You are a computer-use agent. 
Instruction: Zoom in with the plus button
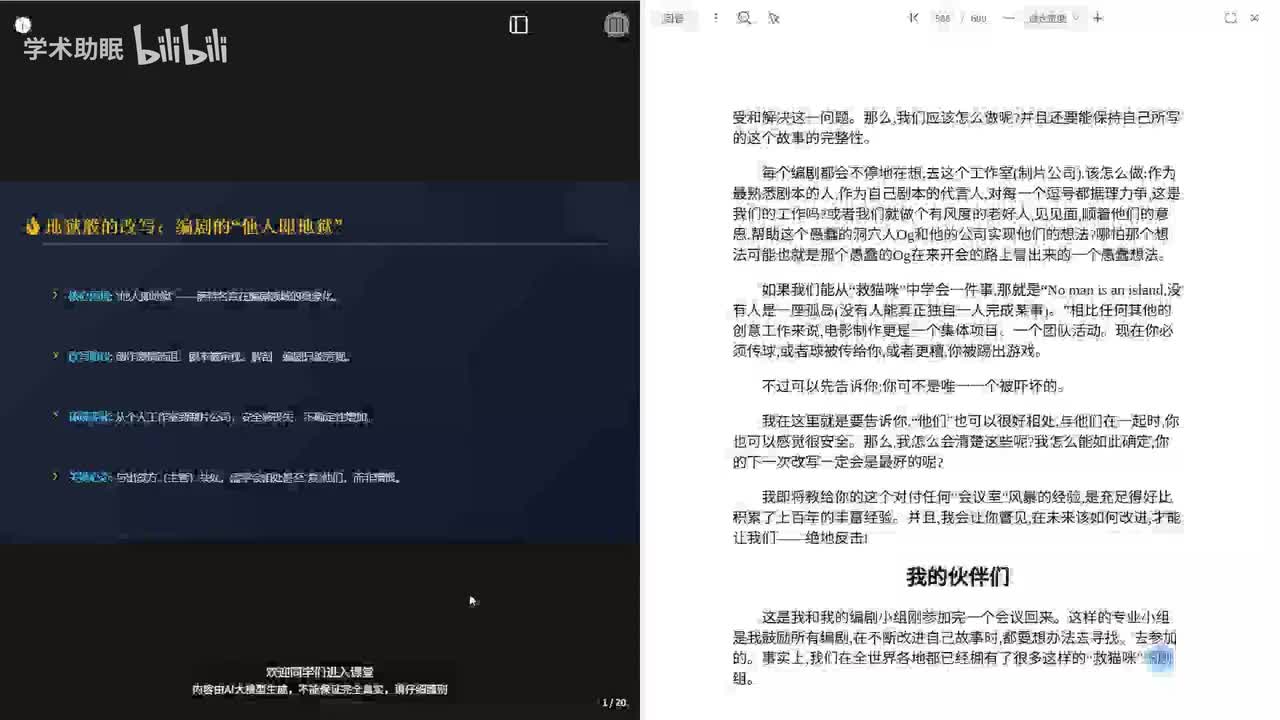1098,18
